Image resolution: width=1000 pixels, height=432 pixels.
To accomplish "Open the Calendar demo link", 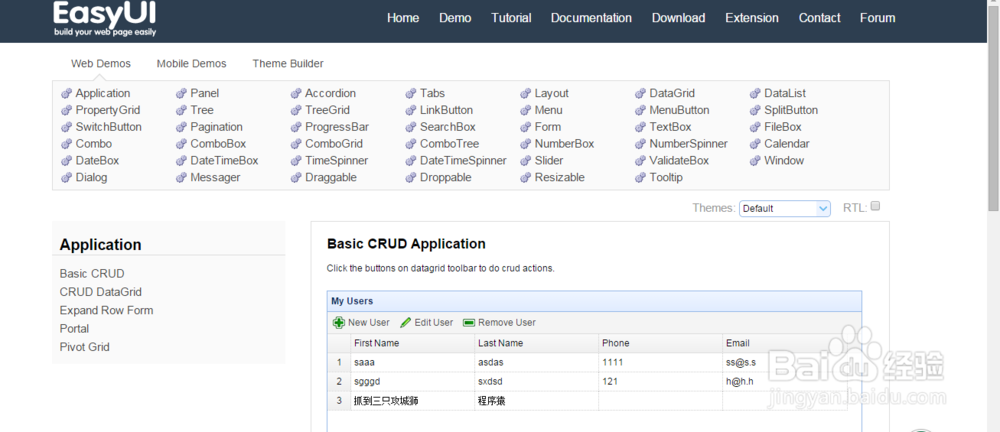I will click(x=787, y=144).
